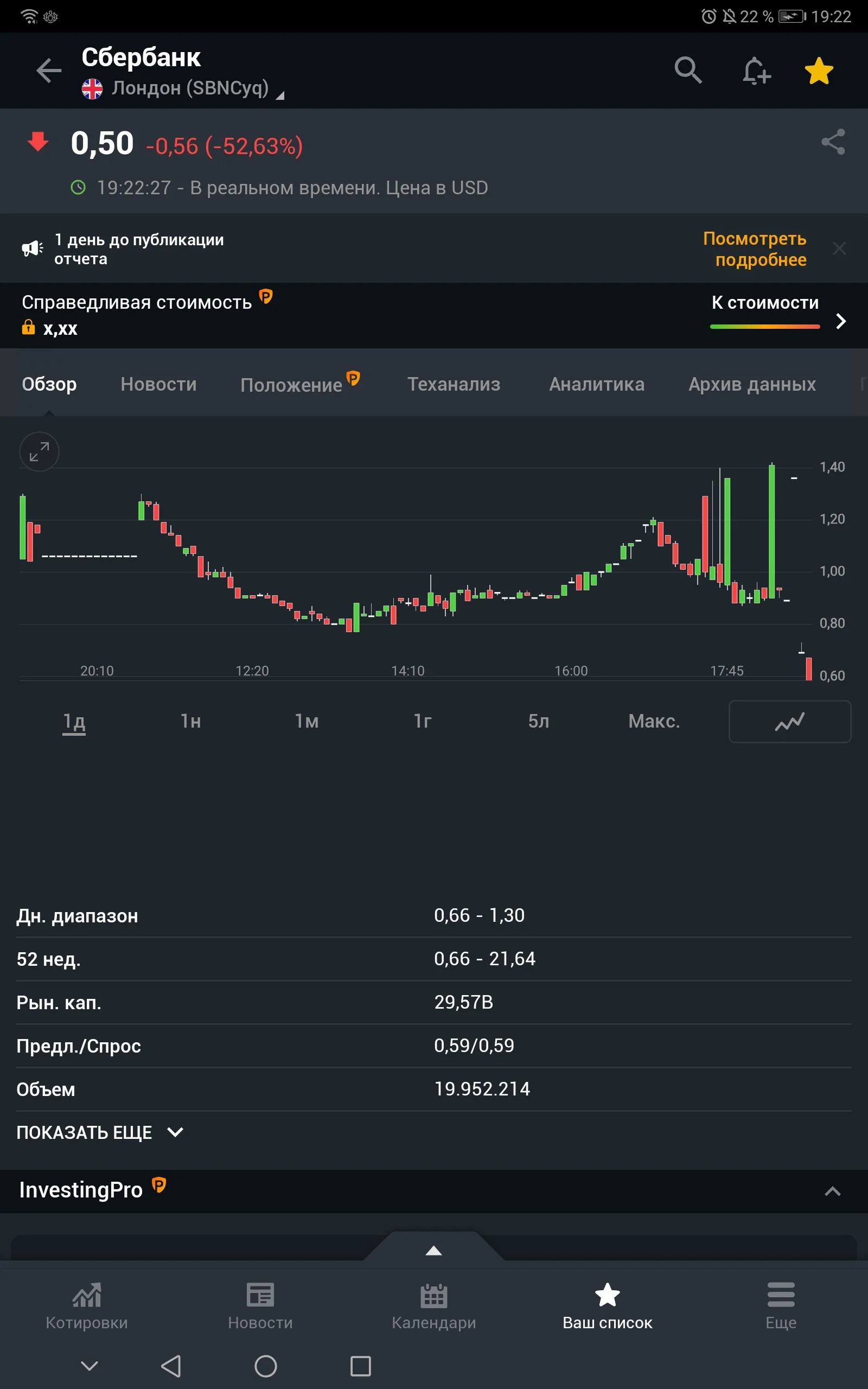Select the 5л chart period
Screen dimensions: 868x1389
pos(539,721)
